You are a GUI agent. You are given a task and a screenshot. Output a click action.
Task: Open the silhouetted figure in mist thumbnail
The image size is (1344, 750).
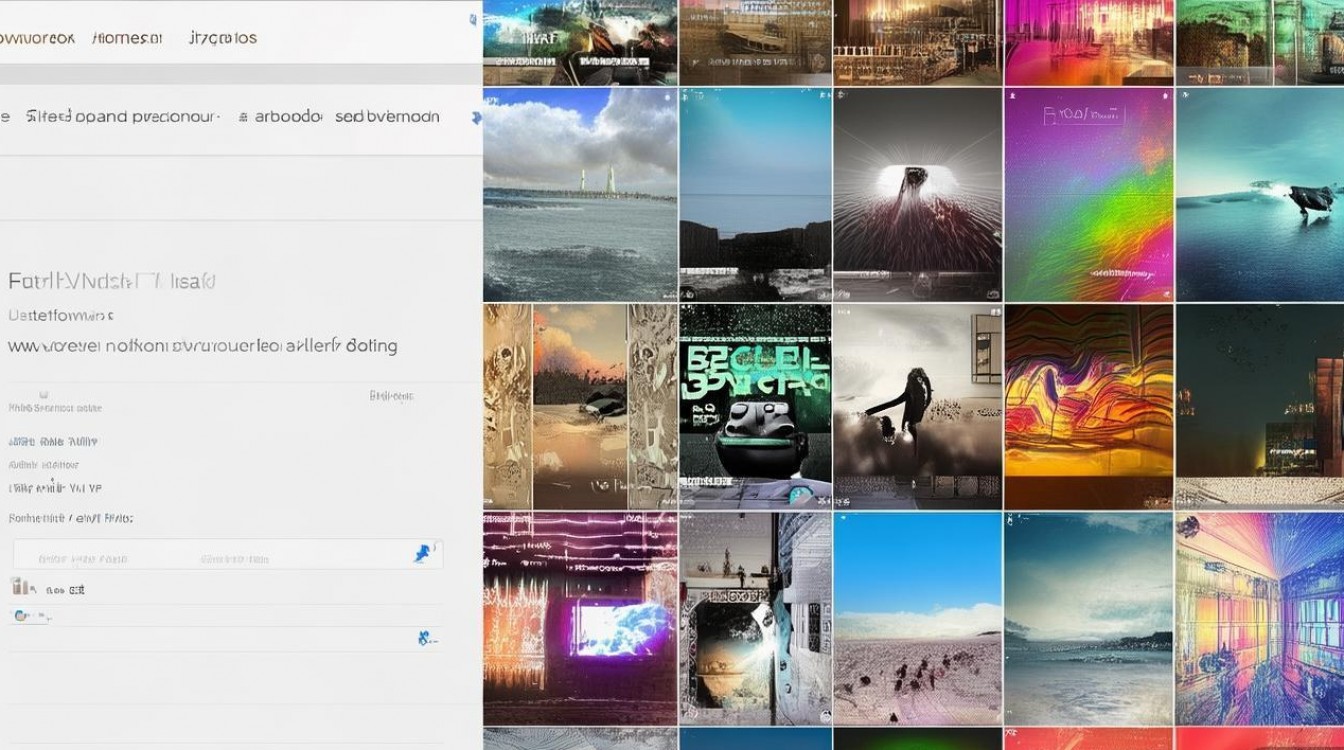pos(917,406)
